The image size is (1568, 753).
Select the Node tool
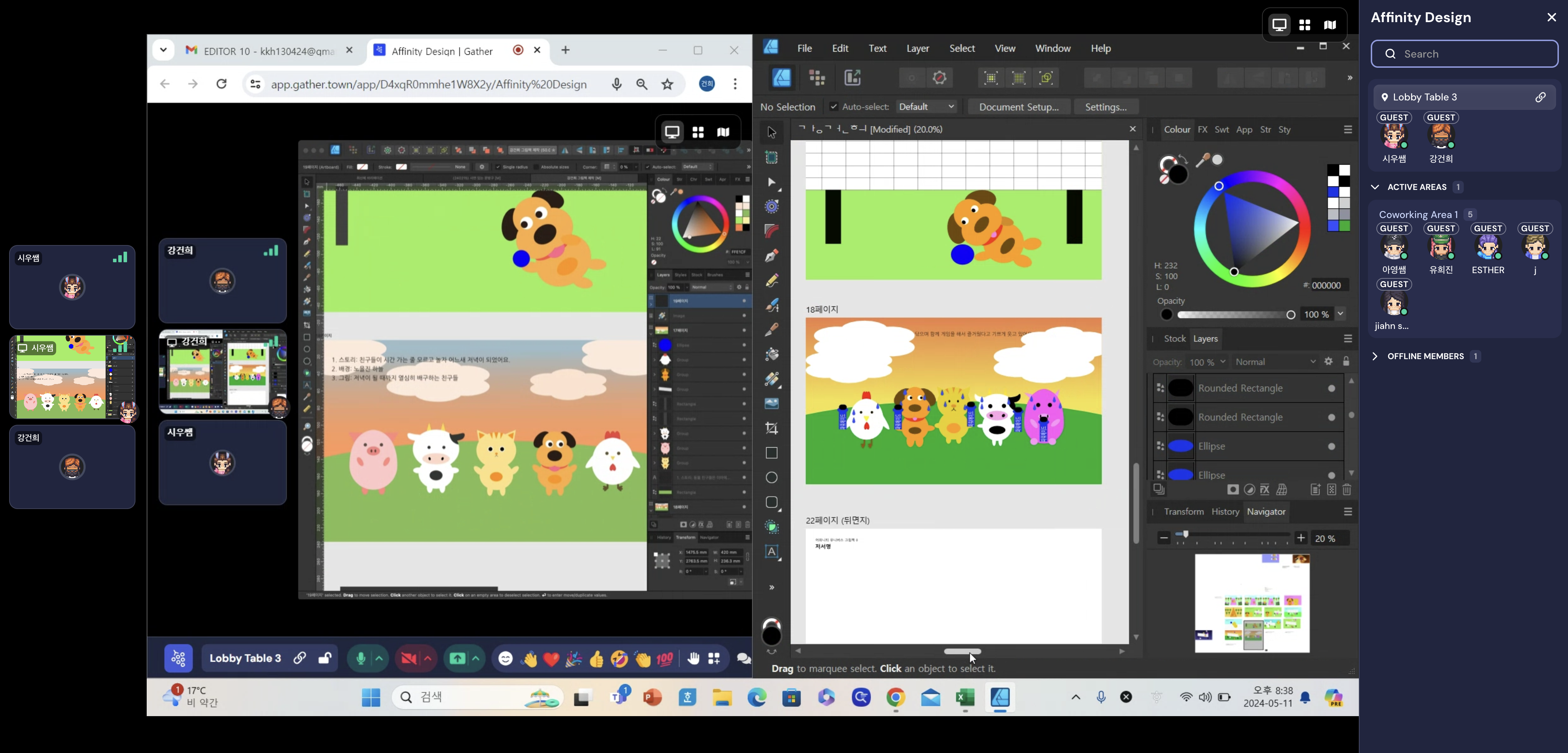pyautogui.click(x=771, y=182)
